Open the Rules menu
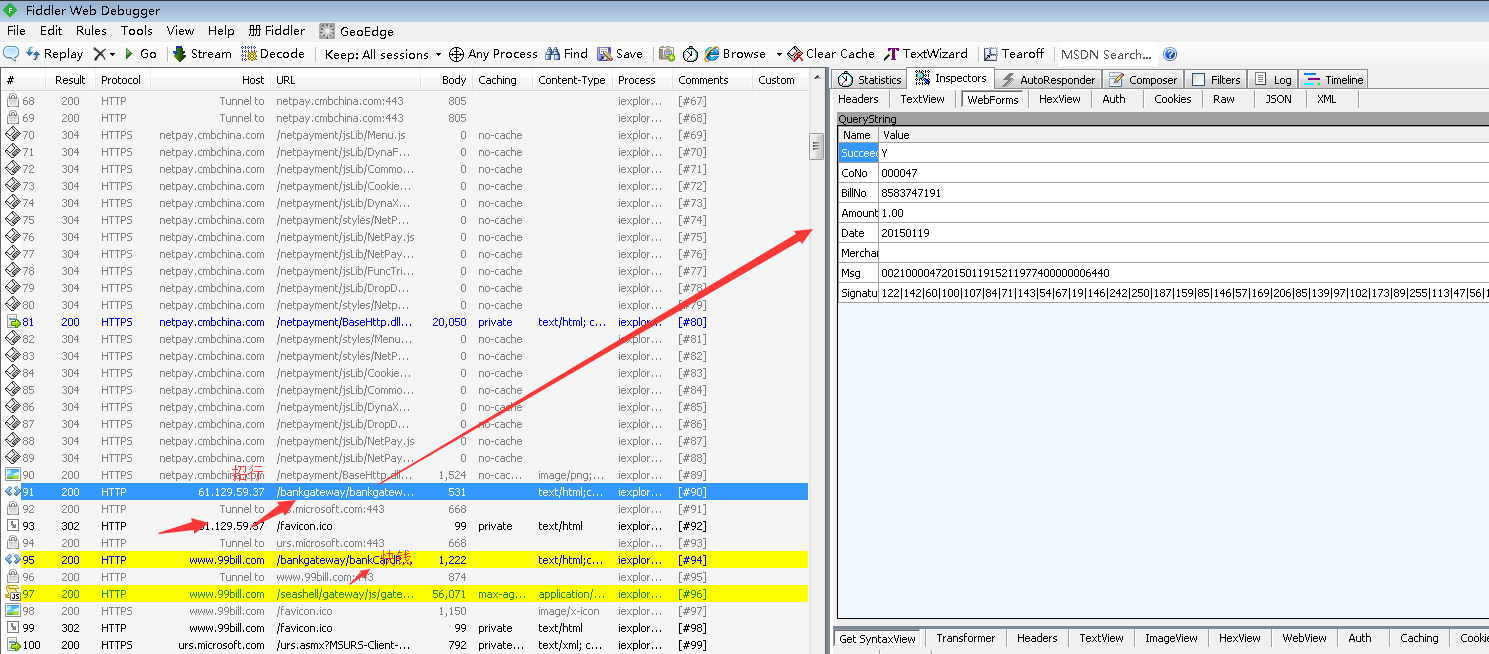1489x654 pixels. [x=91, y=31]
